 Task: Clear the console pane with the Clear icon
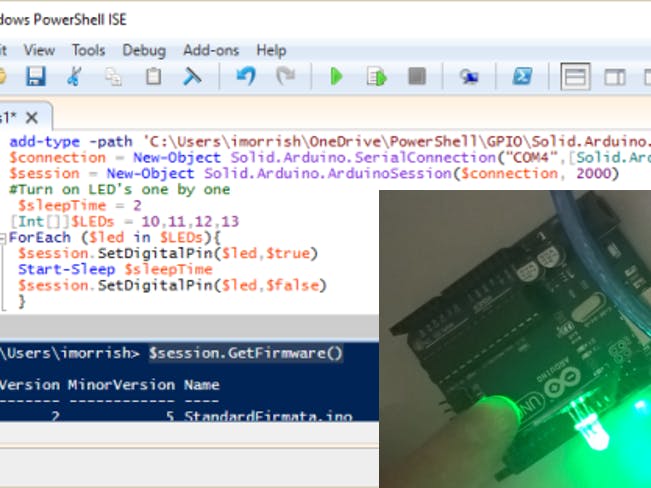coord(192,76)
